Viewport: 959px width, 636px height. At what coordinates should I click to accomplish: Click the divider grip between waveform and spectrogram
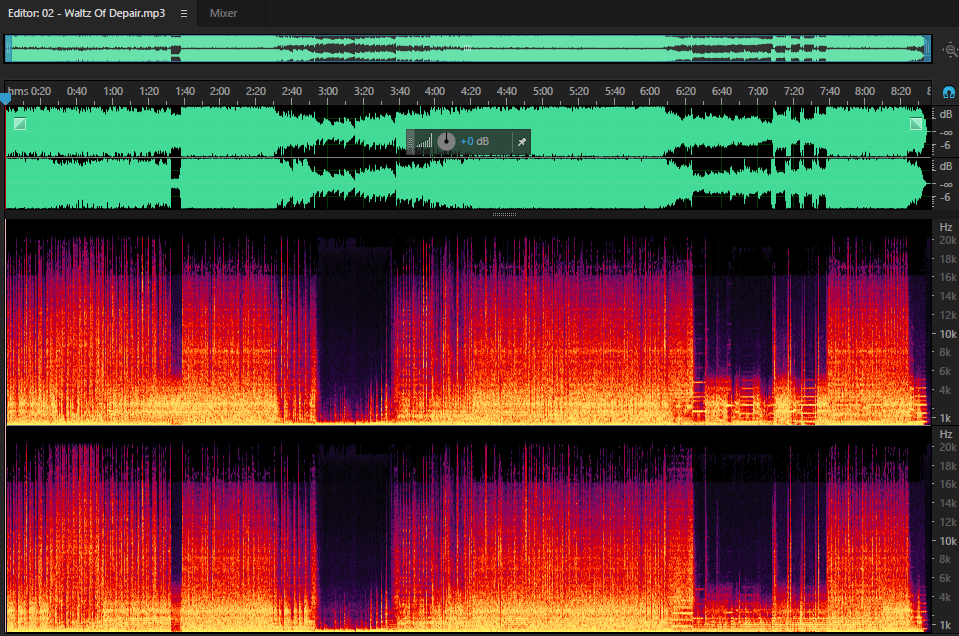pos(505,215)
